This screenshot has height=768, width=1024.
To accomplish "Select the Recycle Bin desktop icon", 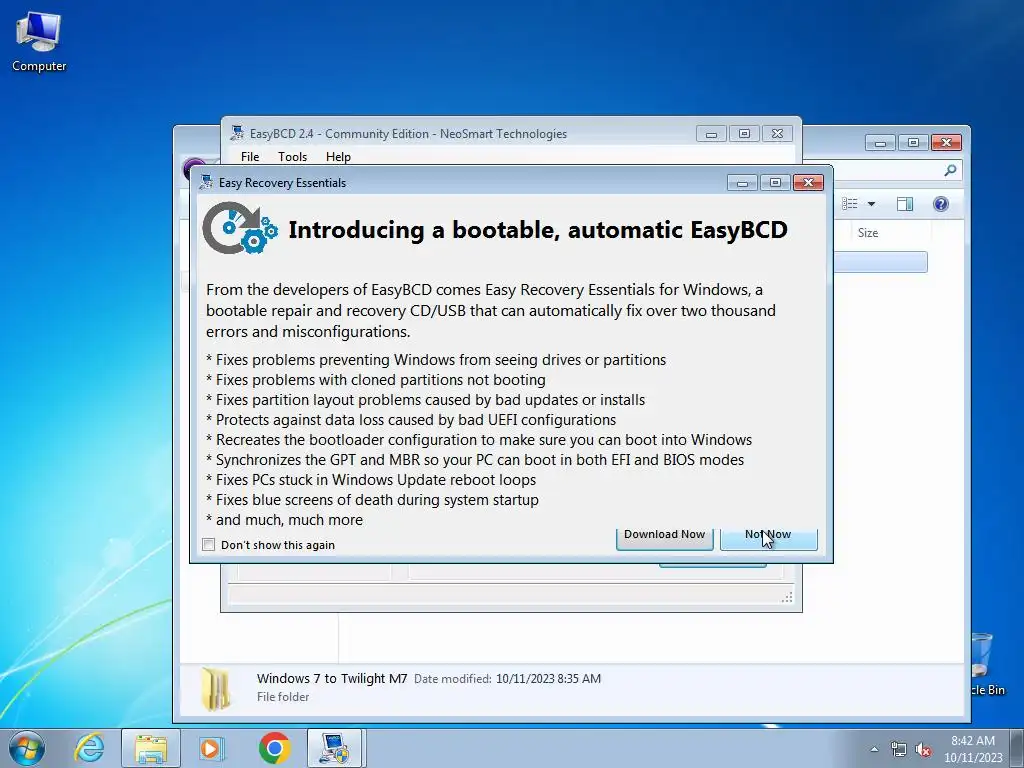I will 985,664.
